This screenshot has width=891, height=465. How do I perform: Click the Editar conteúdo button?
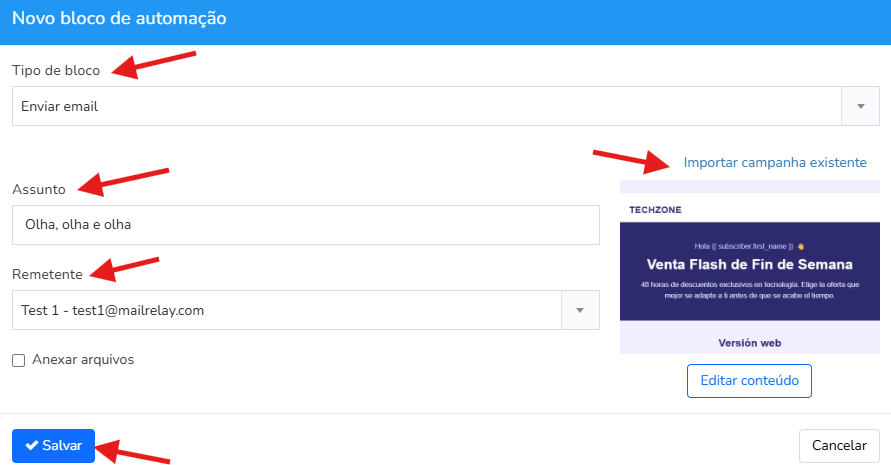pos(749,381)
